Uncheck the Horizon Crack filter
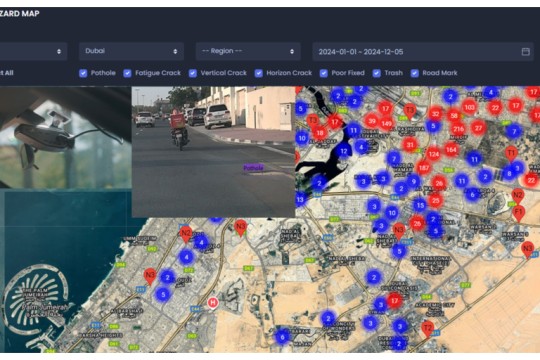The width and height of the screenshot is (540, 360). click(259, 73)
